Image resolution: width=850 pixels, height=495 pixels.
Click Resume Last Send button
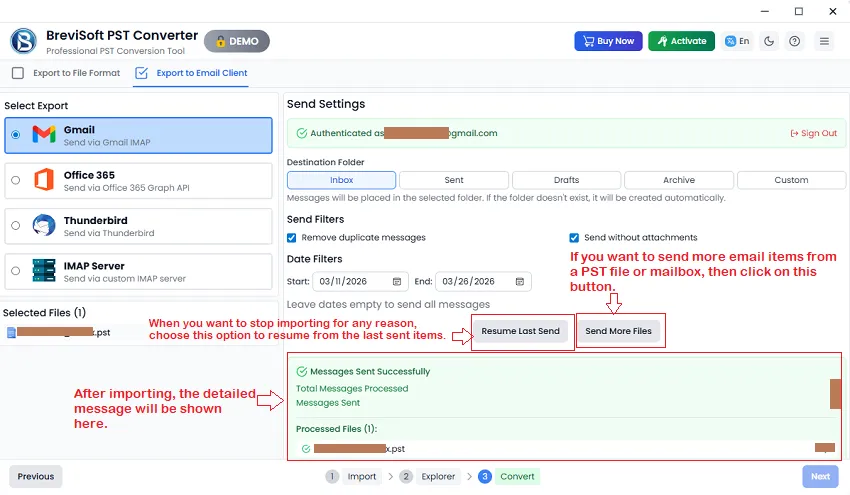tap(520, 331)
